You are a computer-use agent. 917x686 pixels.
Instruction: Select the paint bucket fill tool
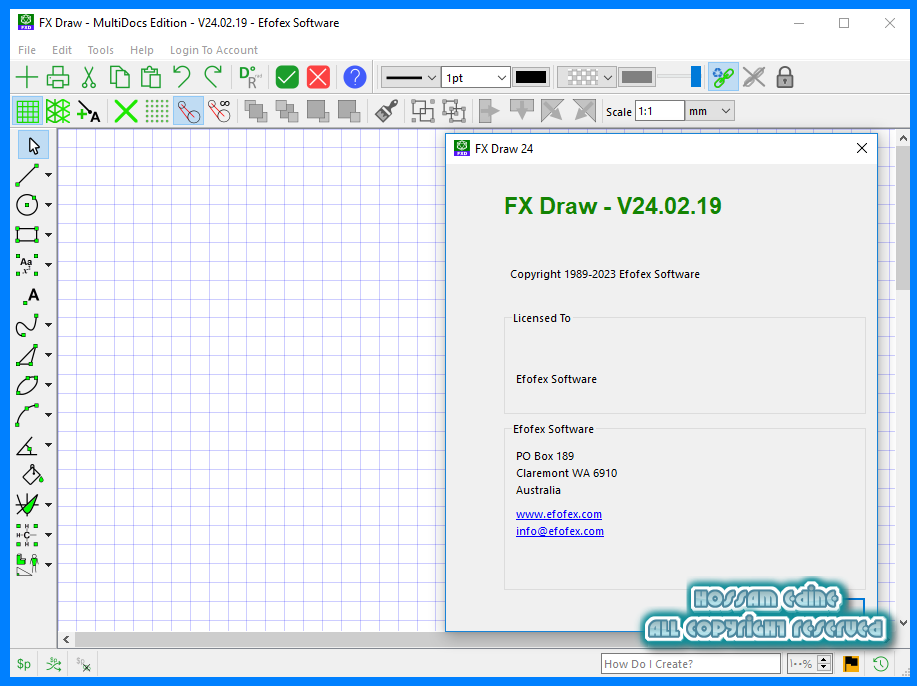[x=32, y=475]
